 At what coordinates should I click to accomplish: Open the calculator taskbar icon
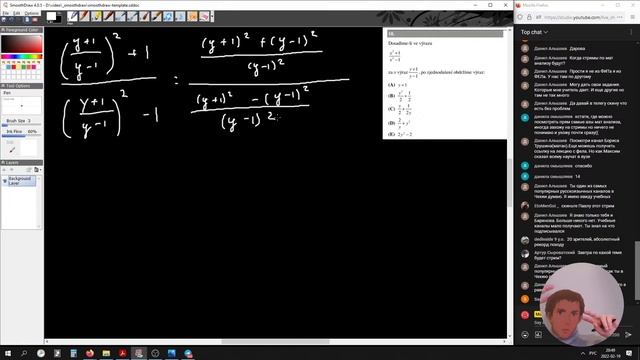[73, 353]
